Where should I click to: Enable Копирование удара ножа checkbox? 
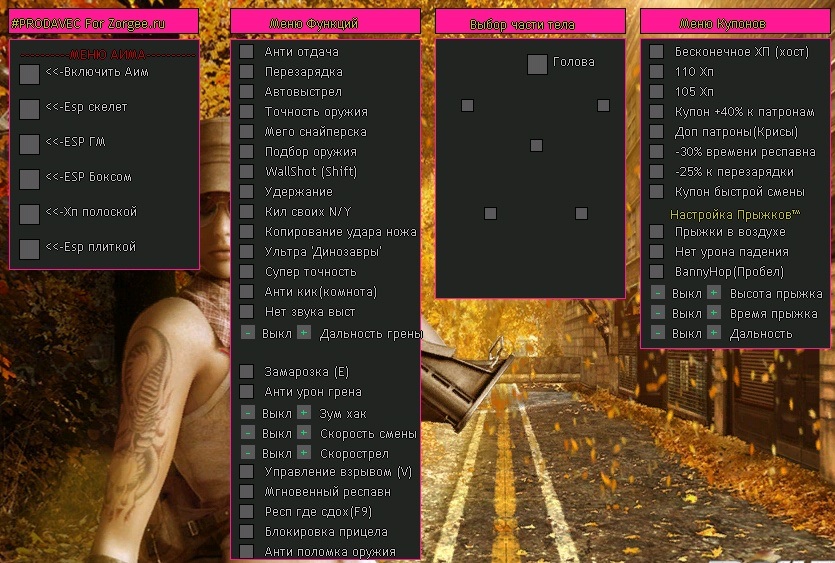point(247,231)
